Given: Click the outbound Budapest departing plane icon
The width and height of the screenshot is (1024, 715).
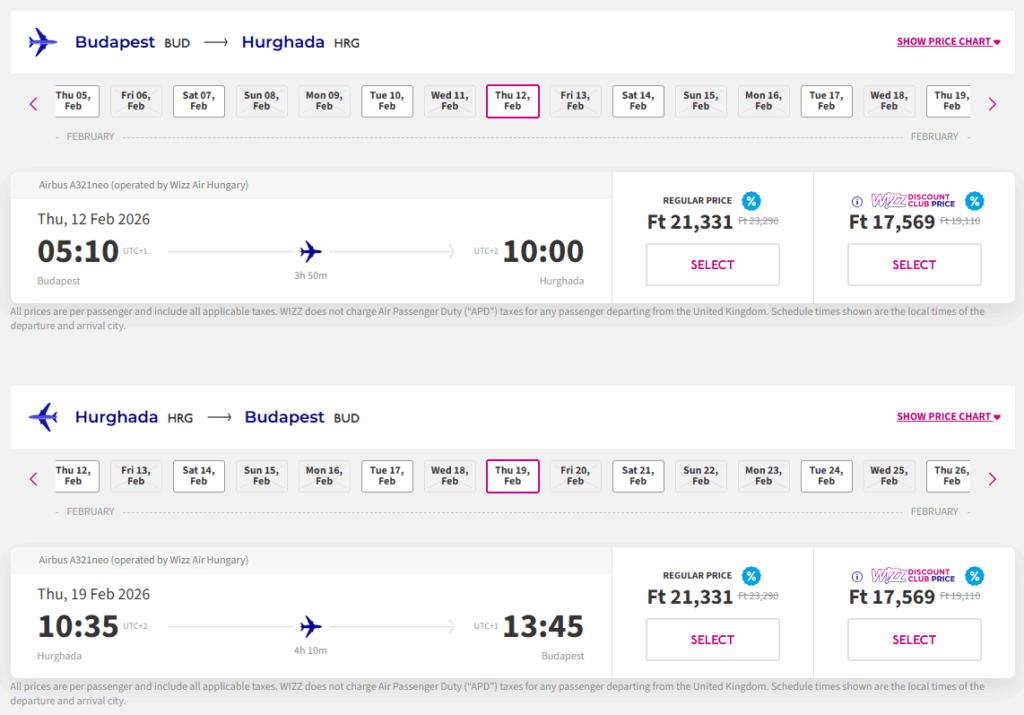Looking at the screenshot, I should (43, 42).
